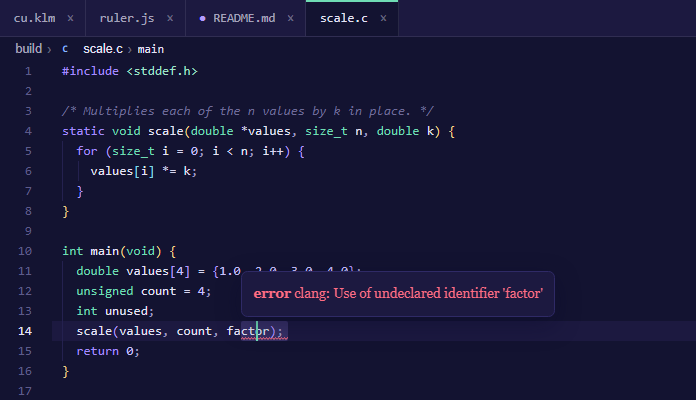Viewport: 696px width, 400px height.
Task: Click line number 1 in gutter
Action: pos(28,71)
